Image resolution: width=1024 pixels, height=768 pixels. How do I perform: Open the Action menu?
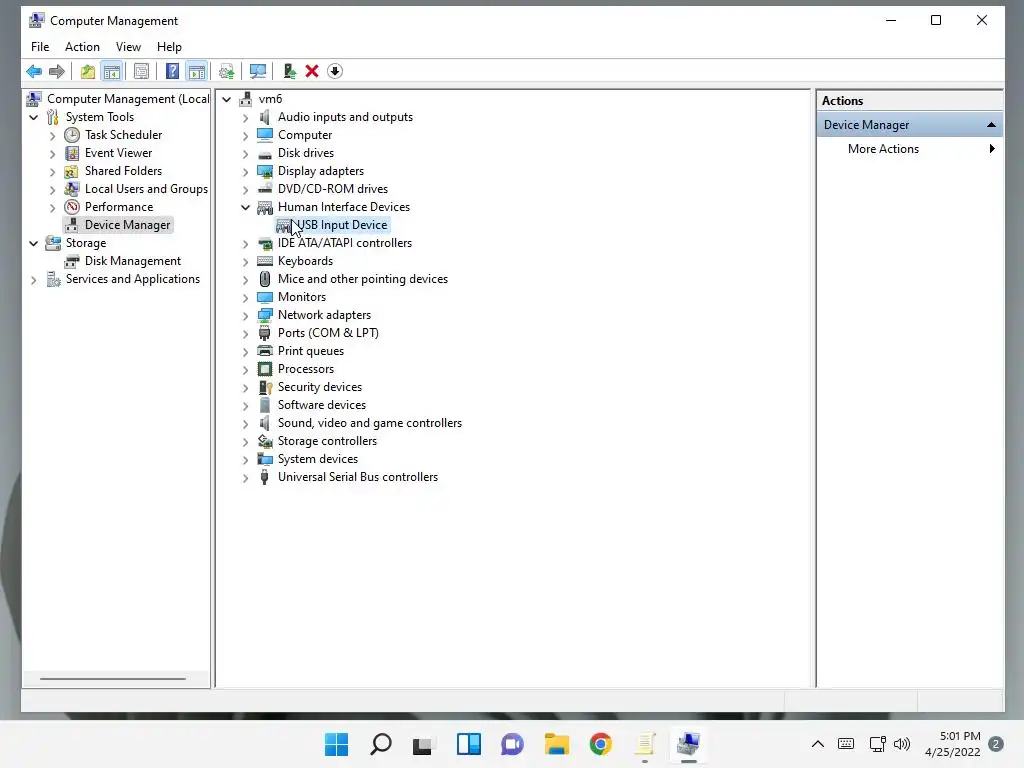82,47
